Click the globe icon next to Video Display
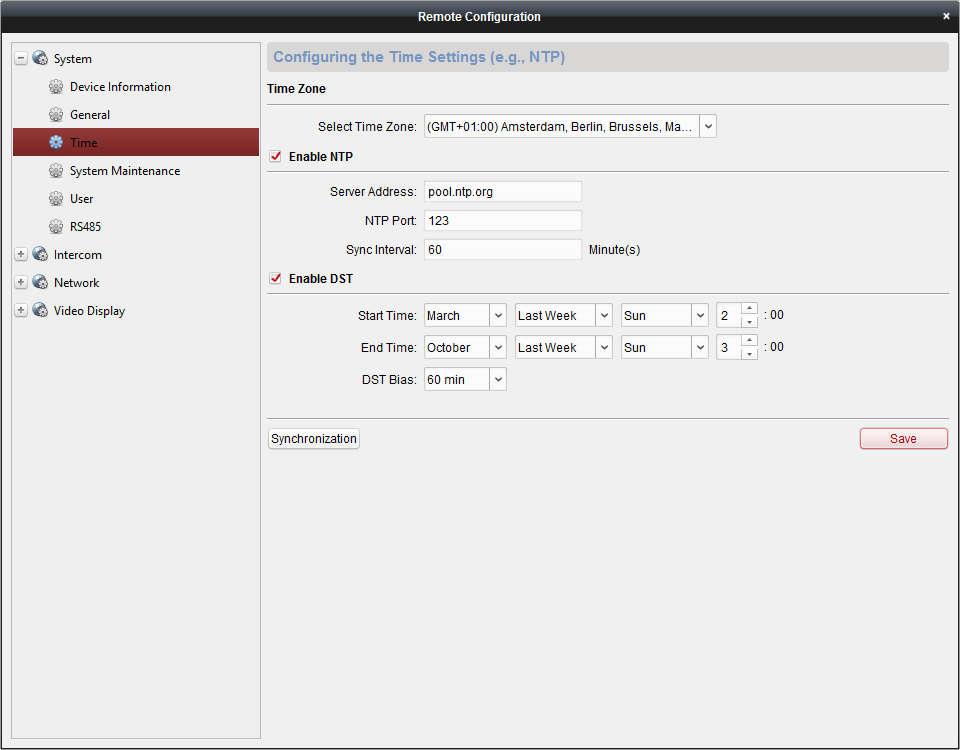The width and height of the screenshot is (960, 750). (x=40, y=310)
